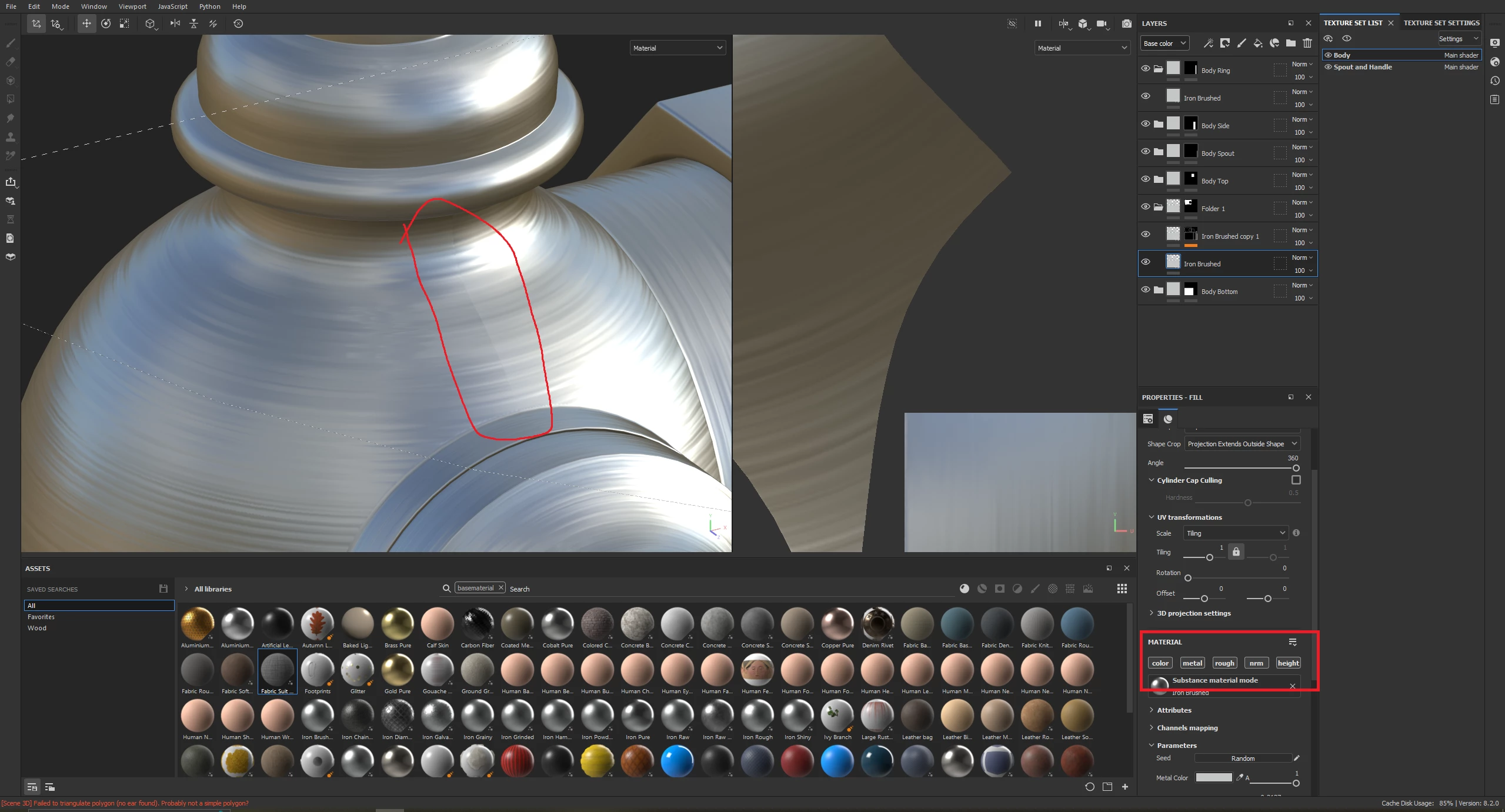Hide the Body Ring layer
The height and width of the screenshot is (812, 1505).
tap(1145, 69)
